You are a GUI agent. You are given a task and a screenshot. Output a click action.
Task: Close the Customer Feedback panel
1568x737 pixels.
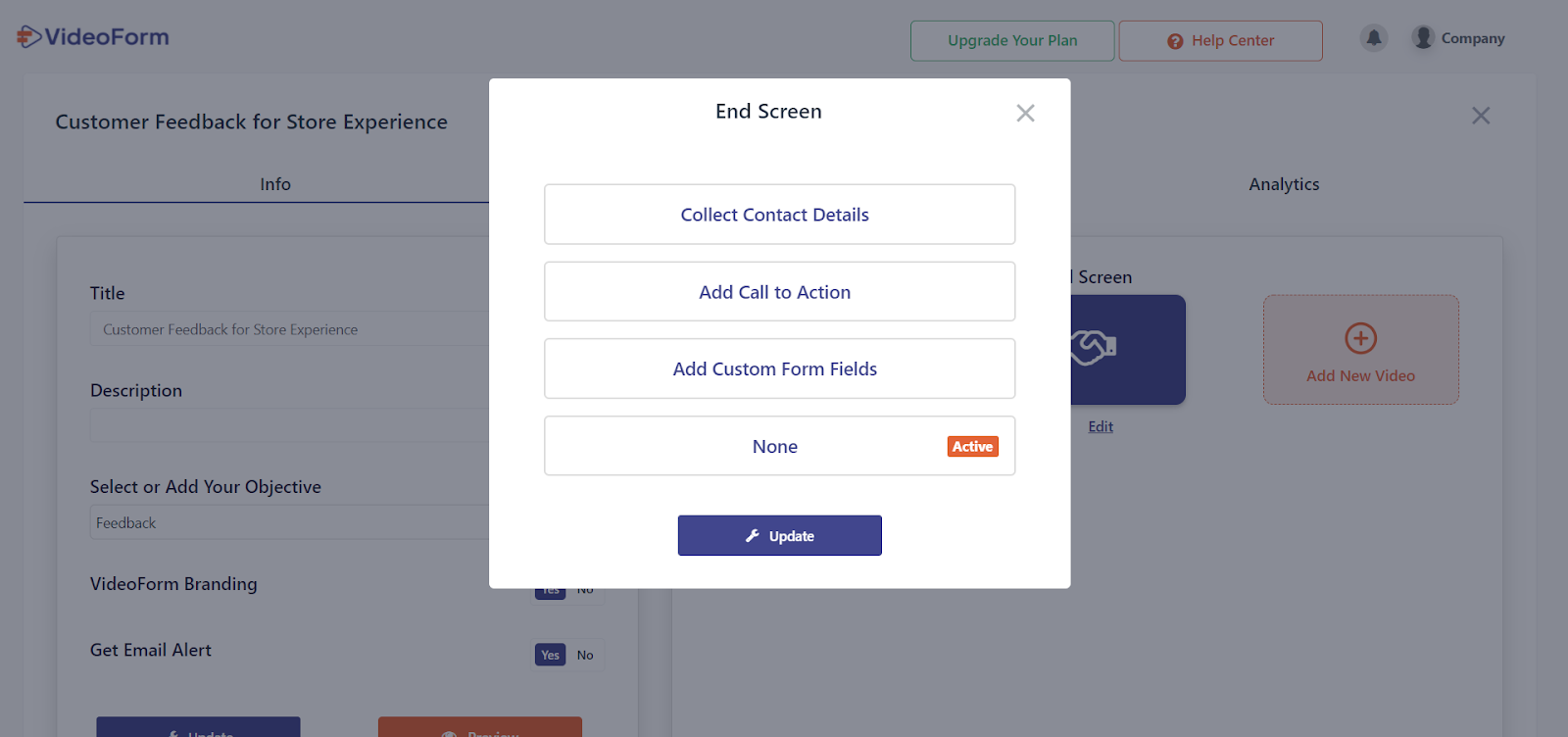pyautogui.click(x=1481, y=116)
